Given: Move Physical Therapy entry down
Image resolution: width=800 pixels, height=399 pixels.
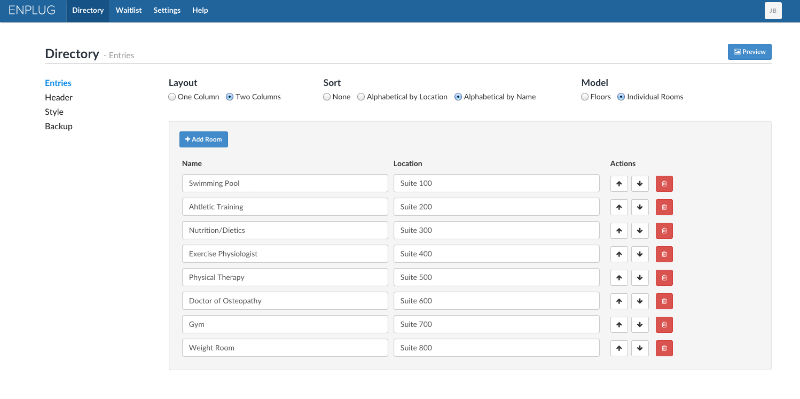Looking at the screenshot, I should pyautogui.click(x=640, y=278).
